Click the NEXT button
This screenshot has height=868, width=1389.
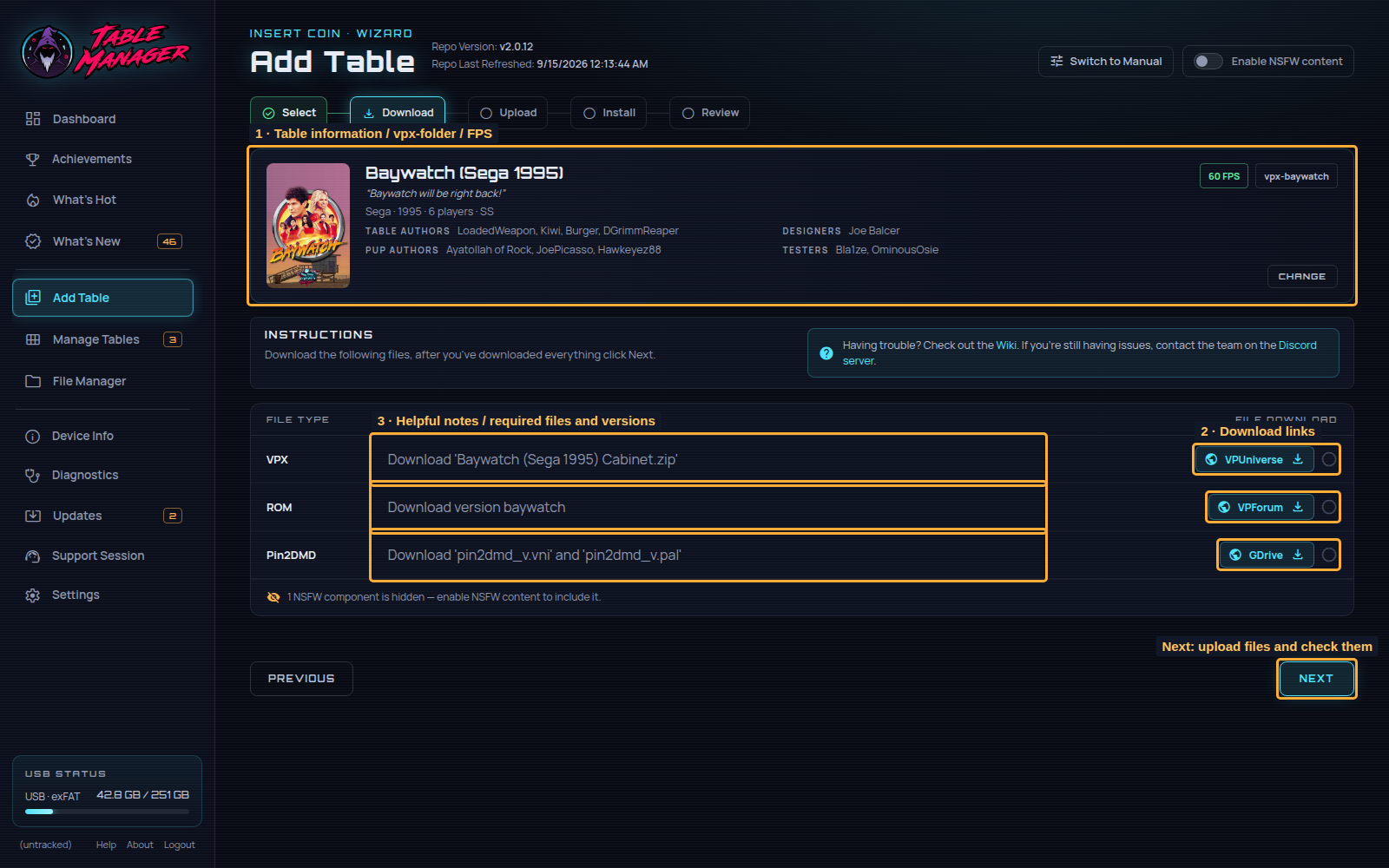(x=1316, y=679)
